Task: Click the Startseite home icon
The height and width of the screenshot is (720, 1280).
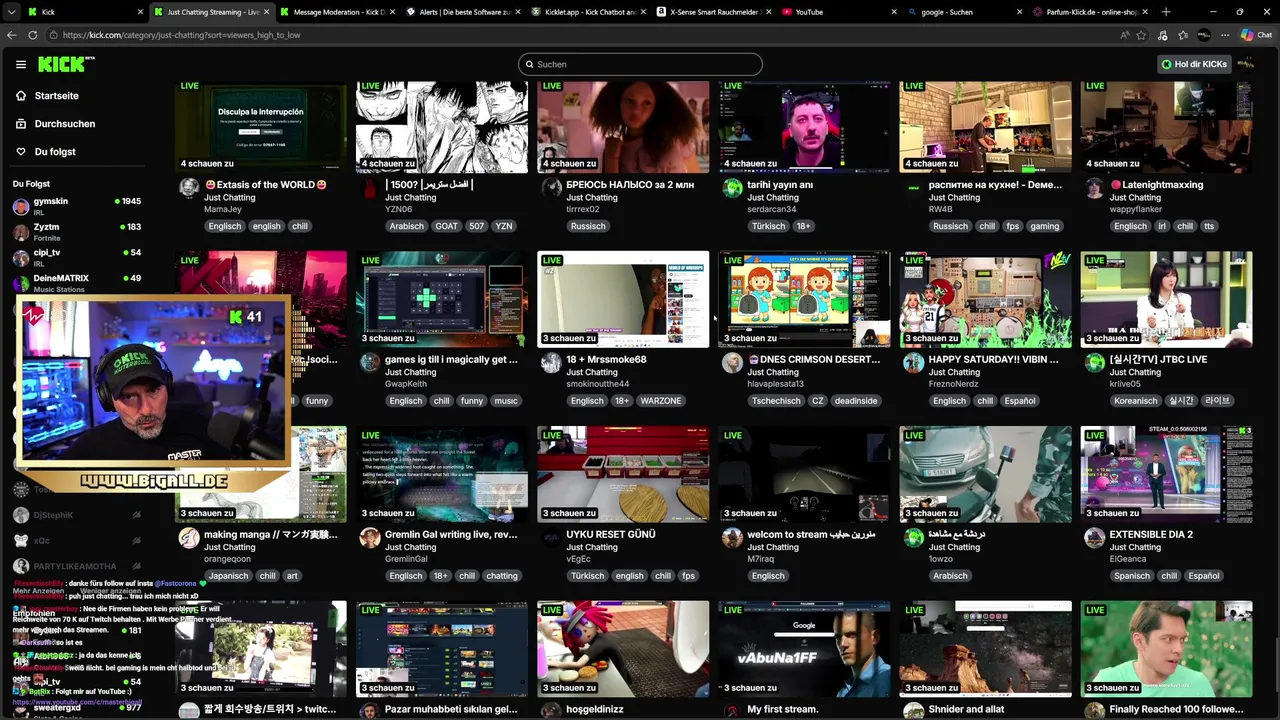Action: click(21, 96)
